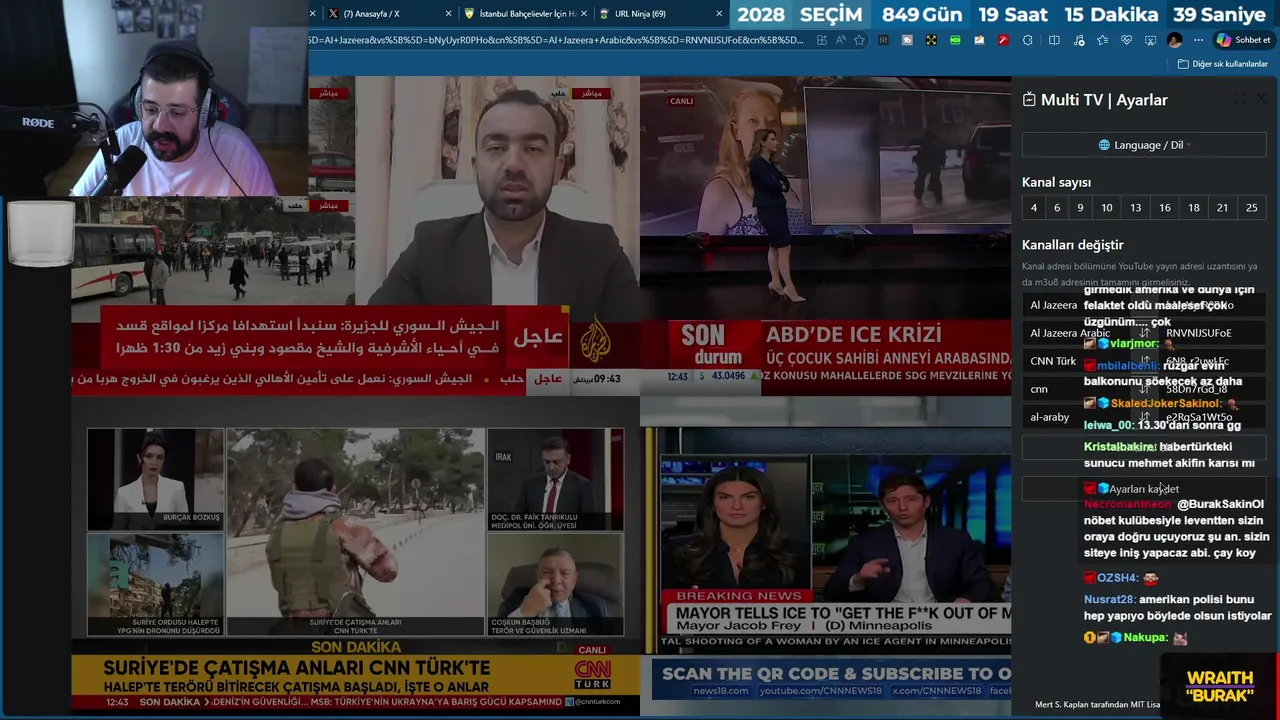Set channel count to 4

(1034, 208)
